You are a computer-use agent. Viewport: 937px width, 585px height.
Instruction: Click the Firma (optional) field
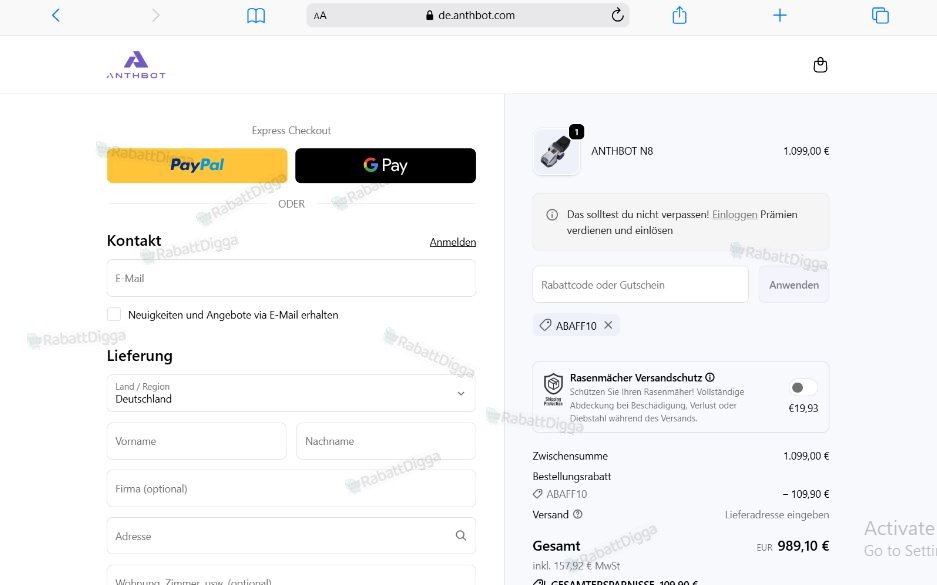coord(291,488)
